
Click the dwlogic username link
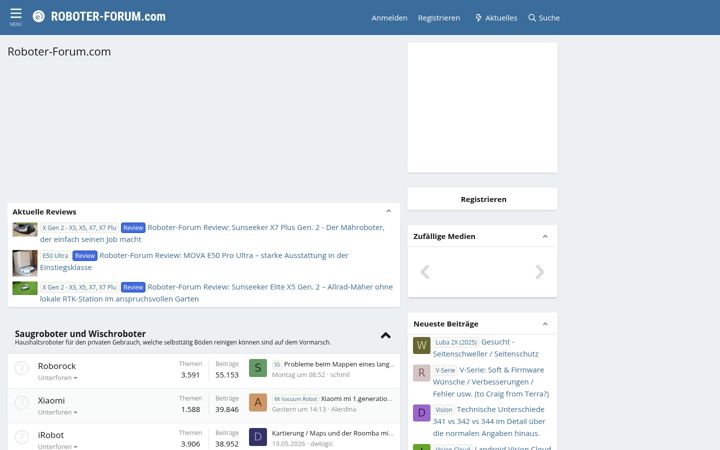pyautogui.click(x=321, y=444)
